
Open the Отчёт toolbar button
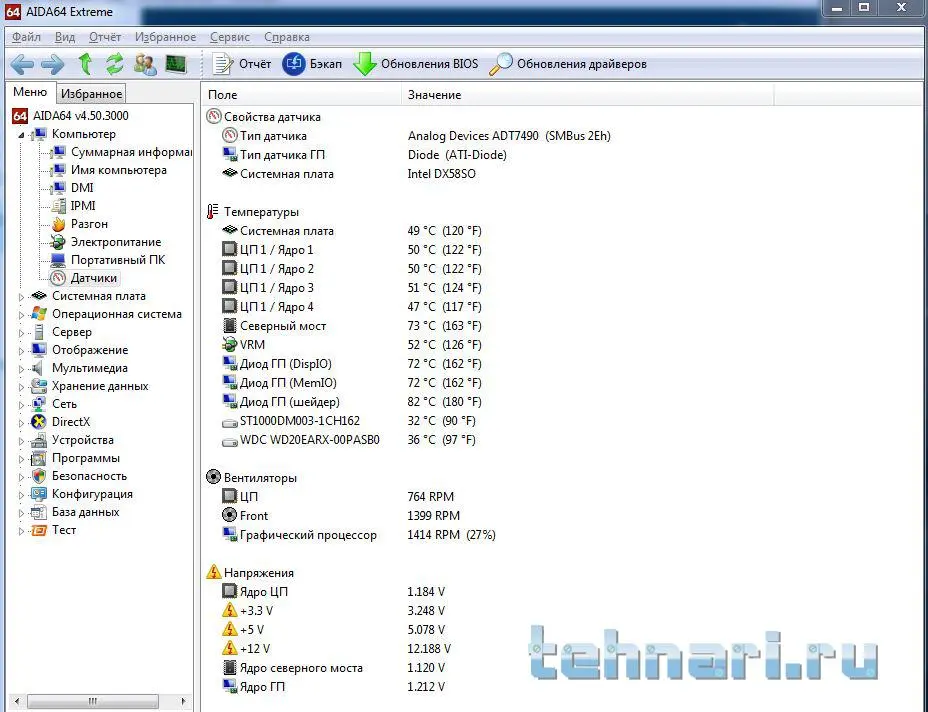pos(241,64)
